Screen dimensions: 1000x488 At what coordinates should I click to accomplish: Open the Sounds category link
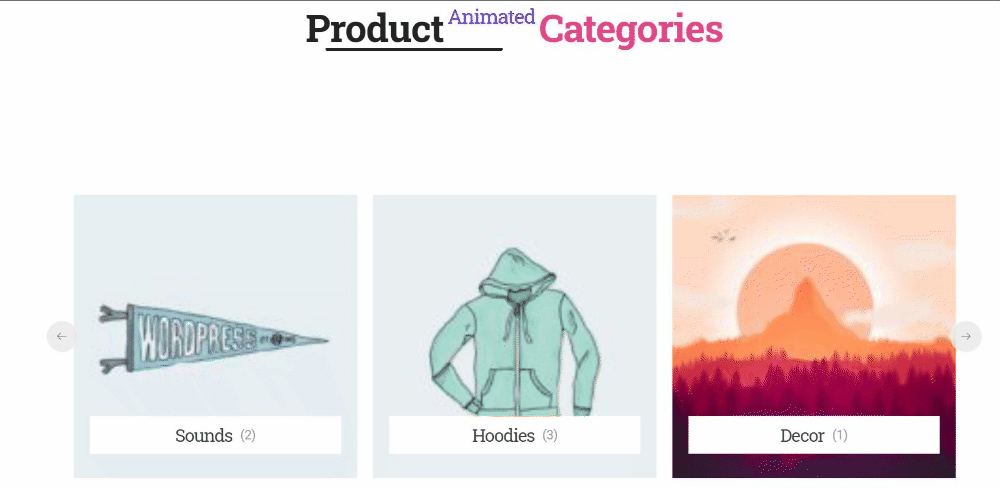tap(204, 436)
